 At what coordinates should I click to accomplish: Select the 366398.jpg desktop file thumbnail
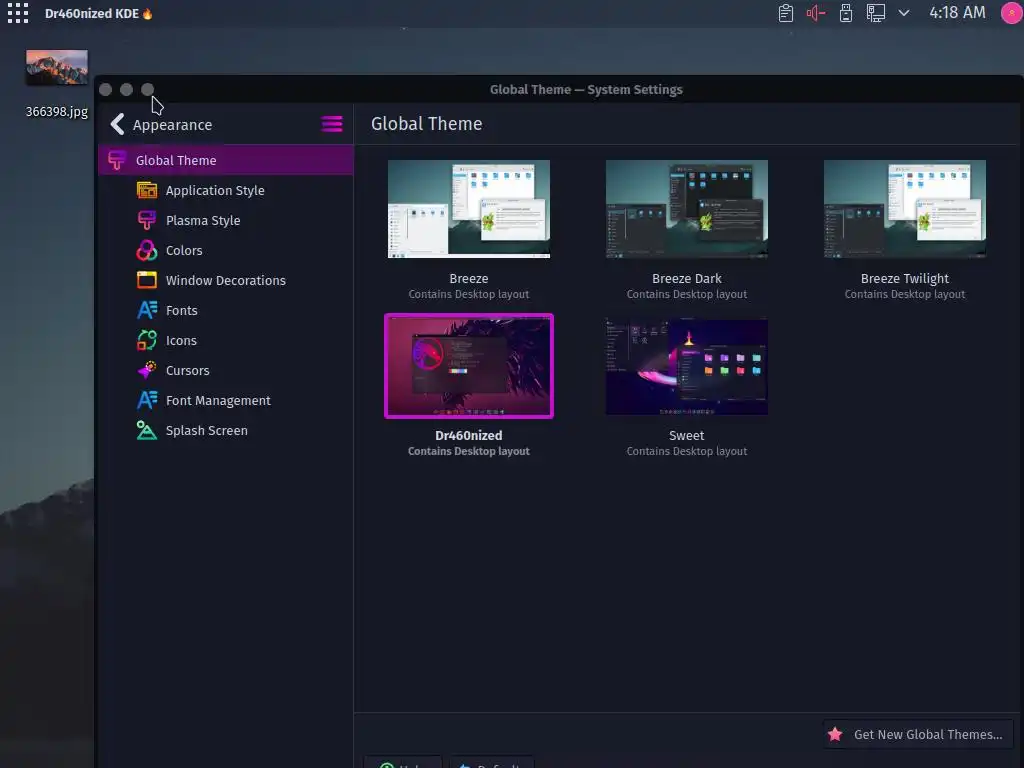point(57,67)
